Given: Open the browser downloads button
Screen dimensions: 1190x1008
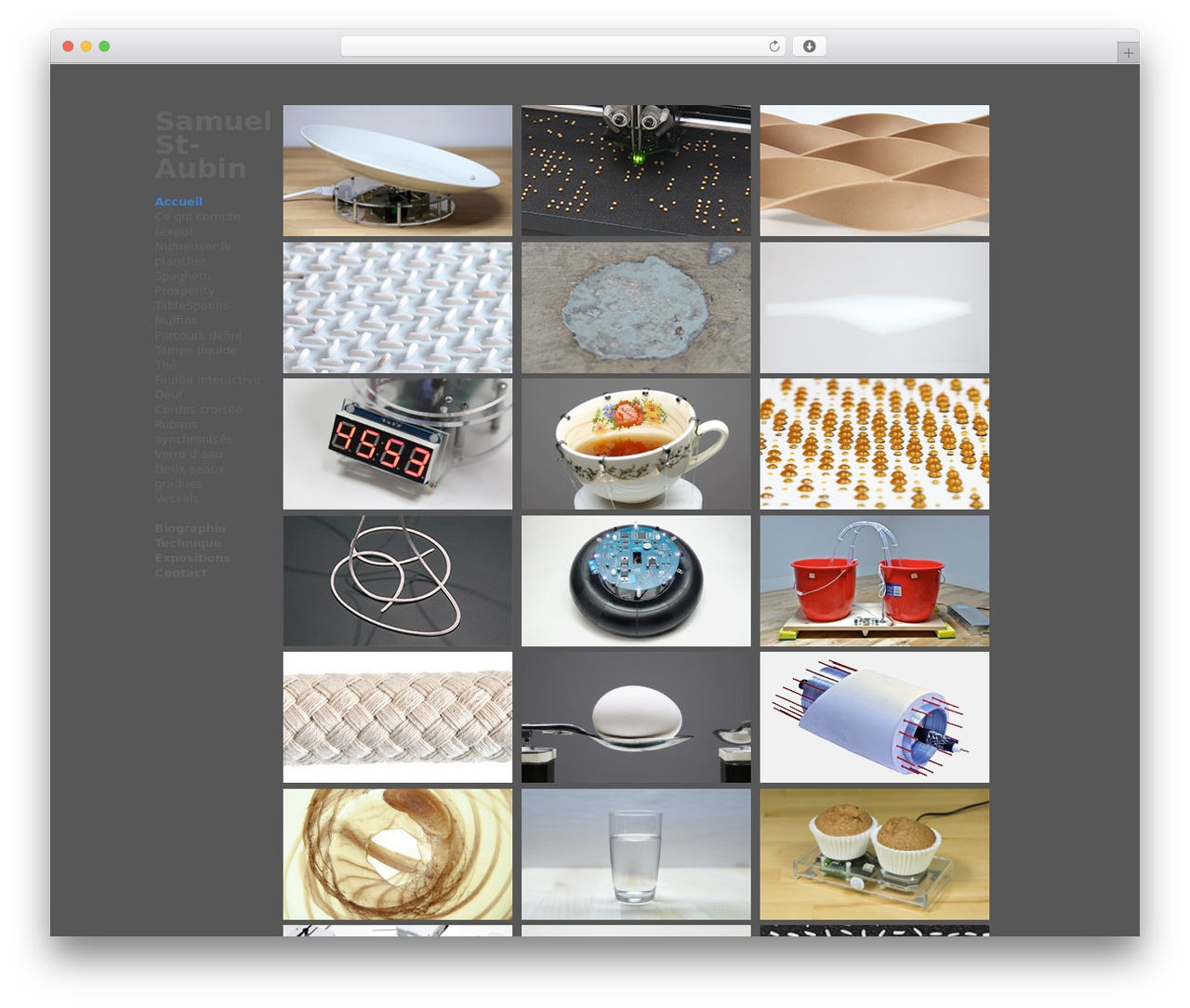Looking at the screenshot, I should [809, 46].
